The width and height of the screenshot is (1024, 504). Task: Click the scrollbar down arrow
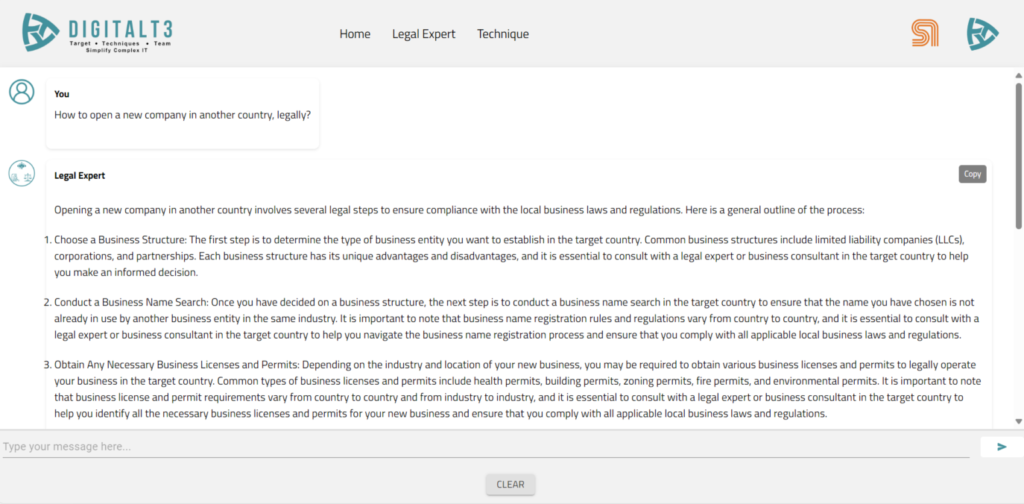tap(1018, 422)
